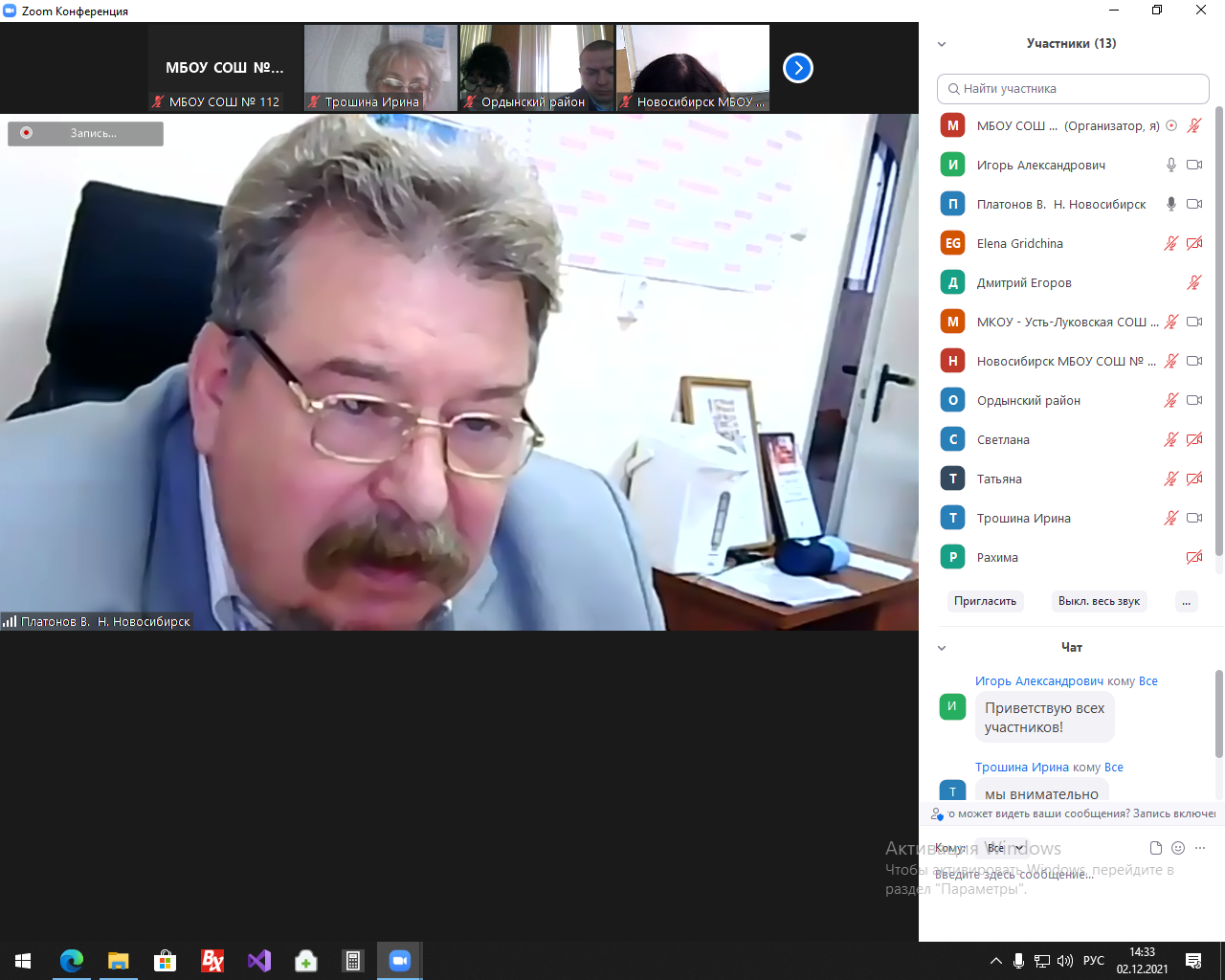Click the blue next-thumbnails arrow in gallery
This screenshot has width=1225, height=980.
[x=797, y=68]
